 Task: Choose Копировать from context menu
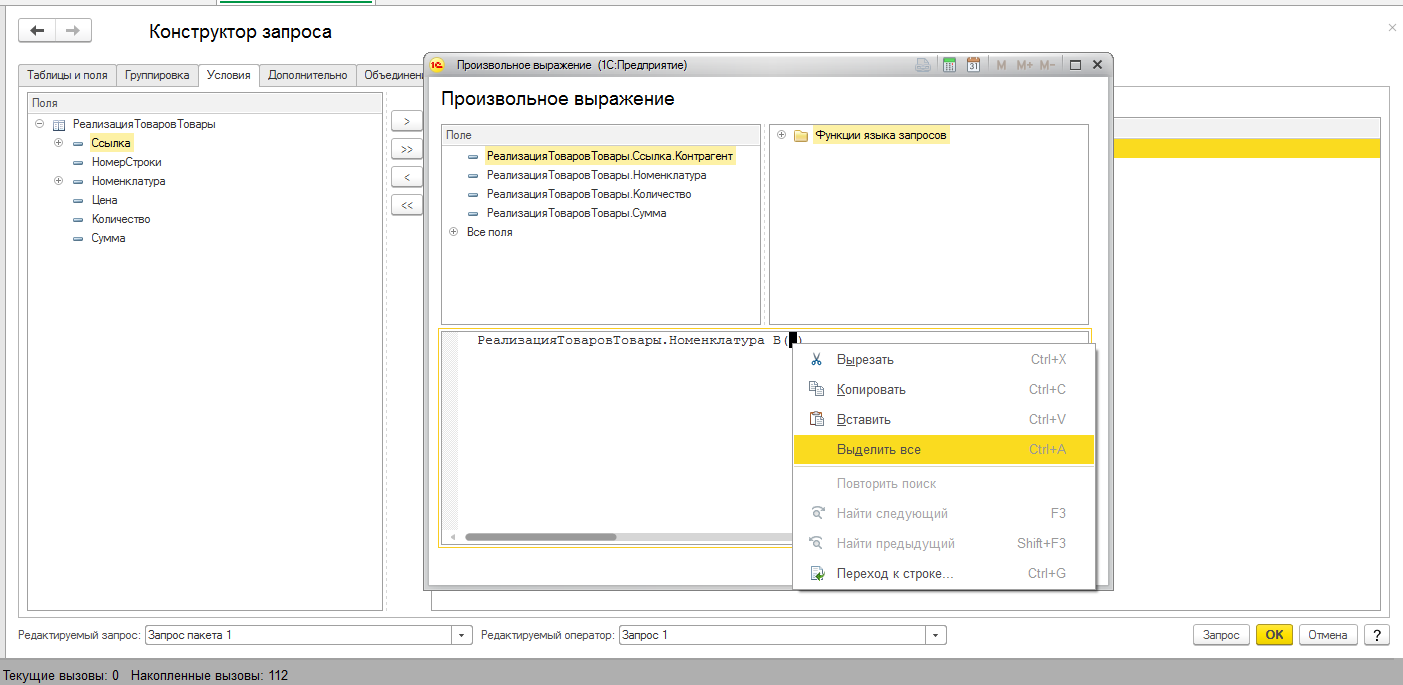944,390
